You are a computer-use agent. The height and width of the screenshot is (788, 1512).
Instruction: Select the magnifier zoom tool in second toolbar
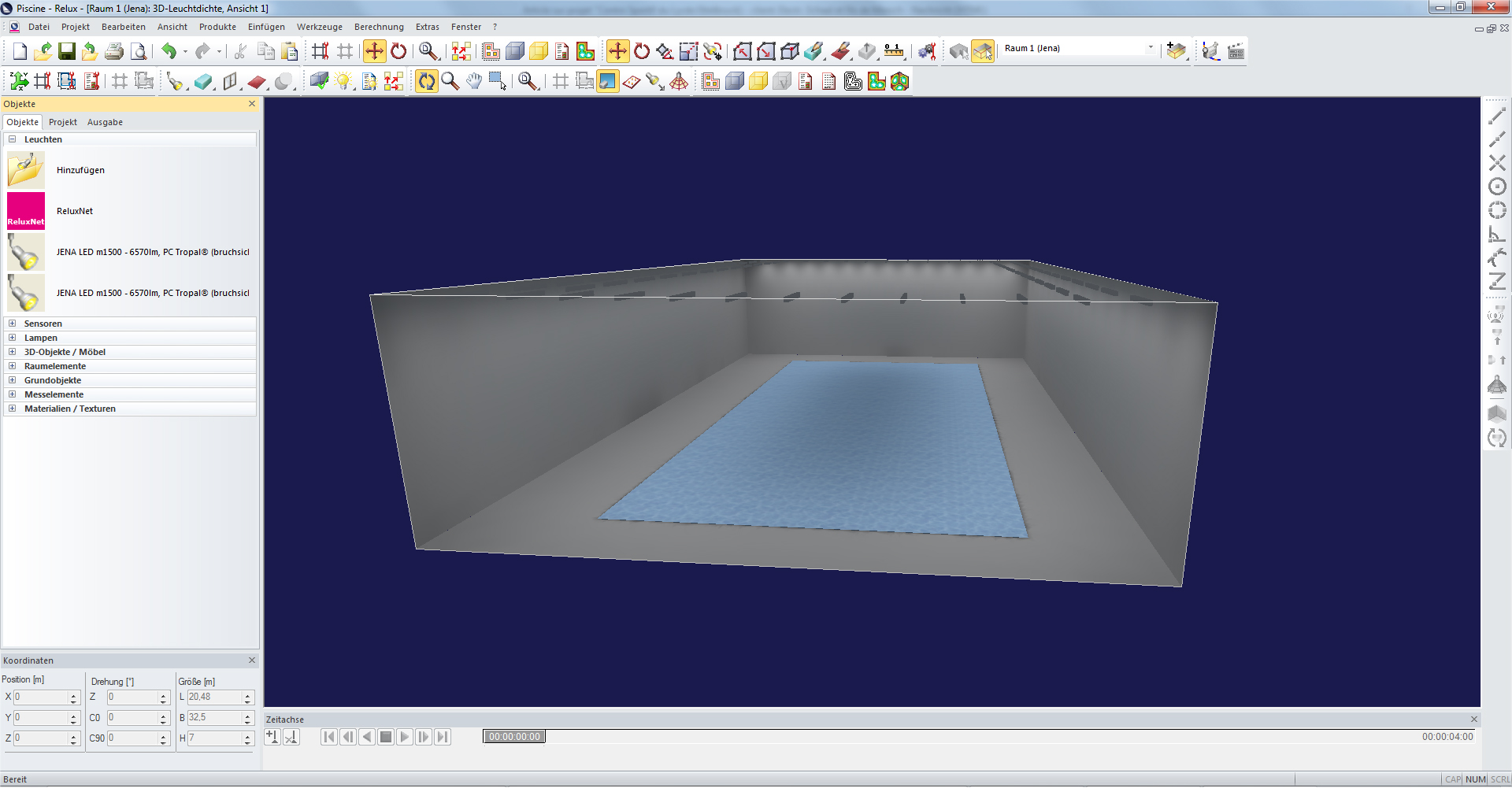point(450,81)
